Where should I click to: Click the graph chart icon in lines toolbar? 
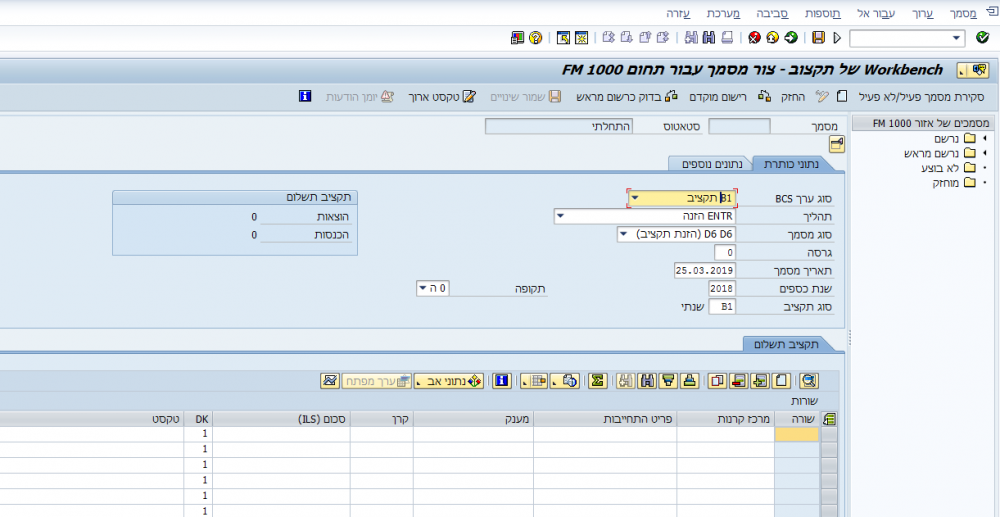(x=329, y=381)
